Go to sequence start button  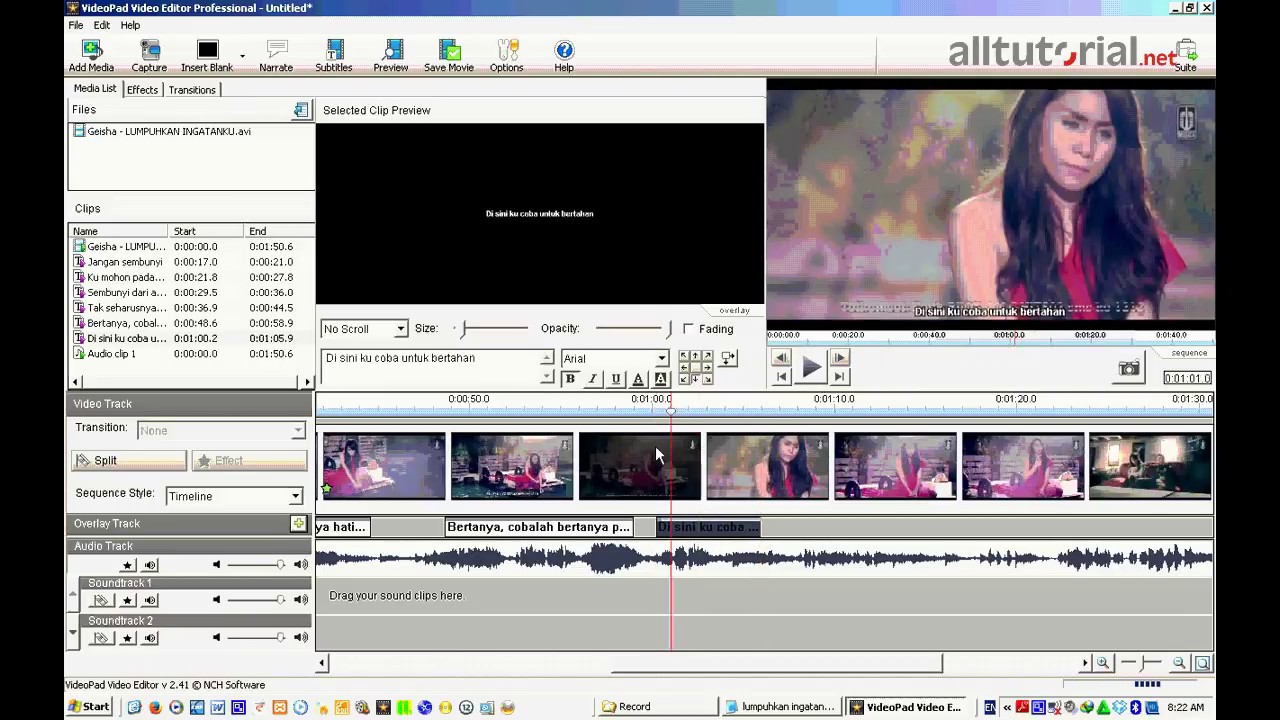point(781,377)
